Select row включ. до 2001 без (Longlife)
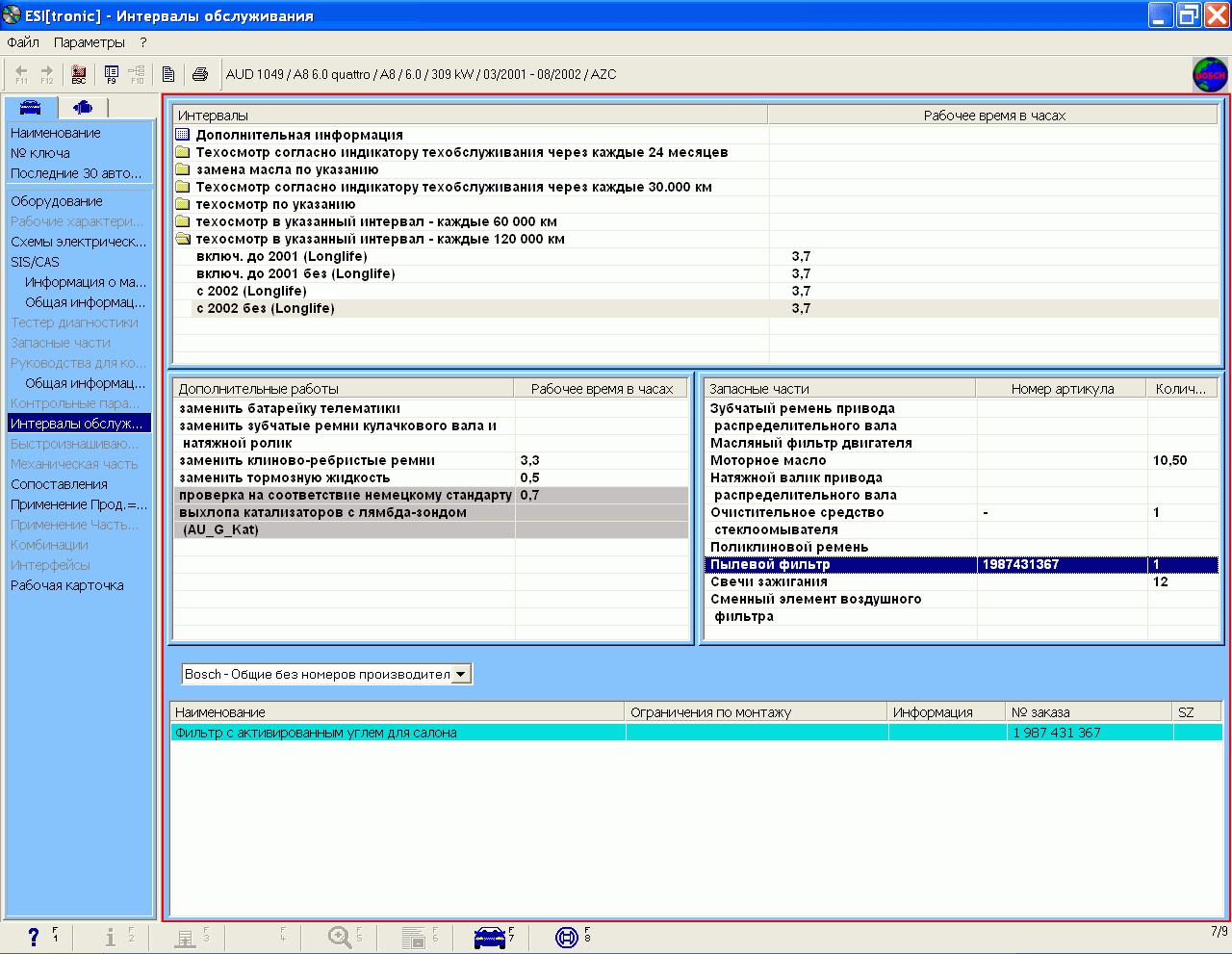The width and height of the screenshot is (1232, 954). click(x=696, y=273)
